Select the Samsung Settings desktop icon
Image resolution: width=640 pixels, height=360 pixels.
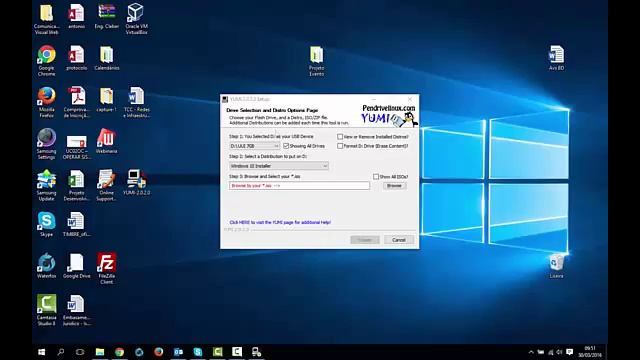[47, 144]
